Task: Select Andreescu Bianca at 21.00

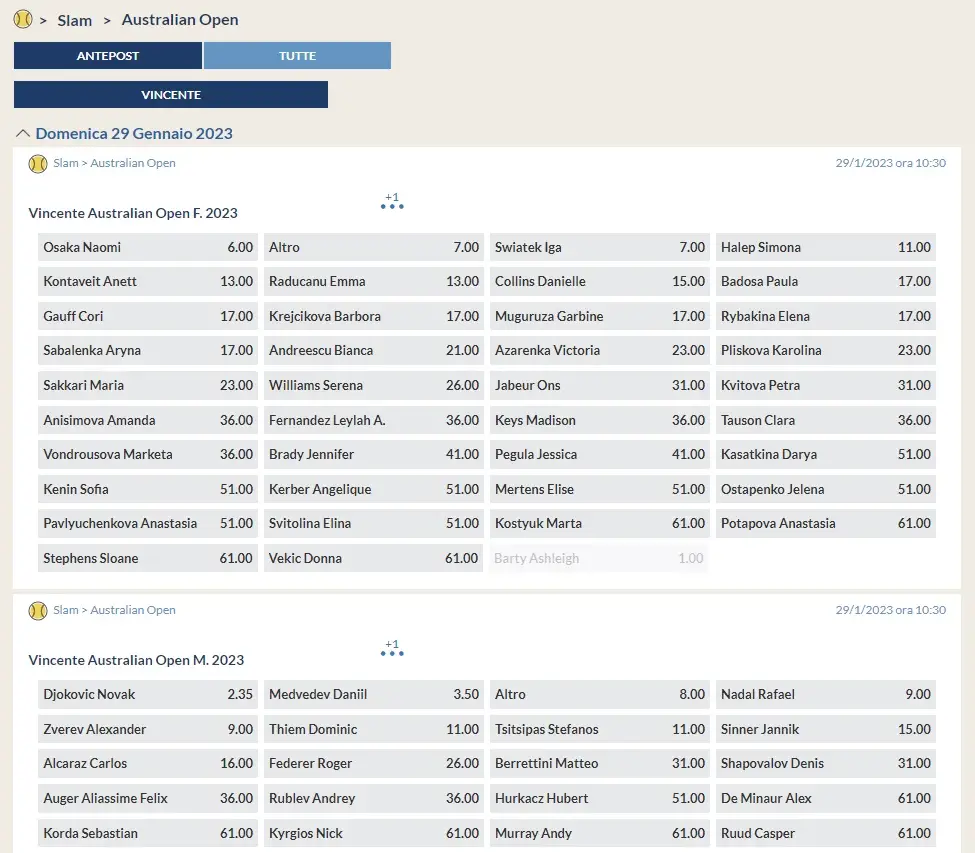Action: [x=374, y=350]
